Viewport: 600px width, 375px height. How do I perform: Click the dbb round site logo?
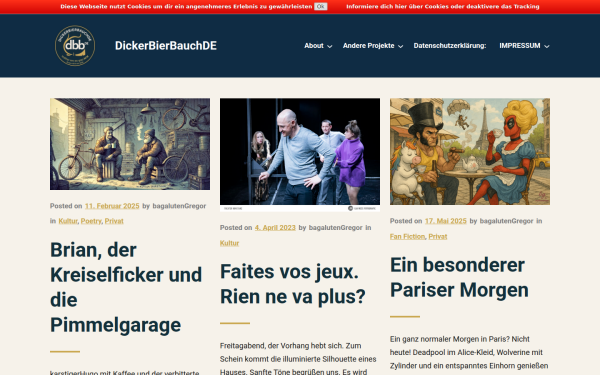75,46
